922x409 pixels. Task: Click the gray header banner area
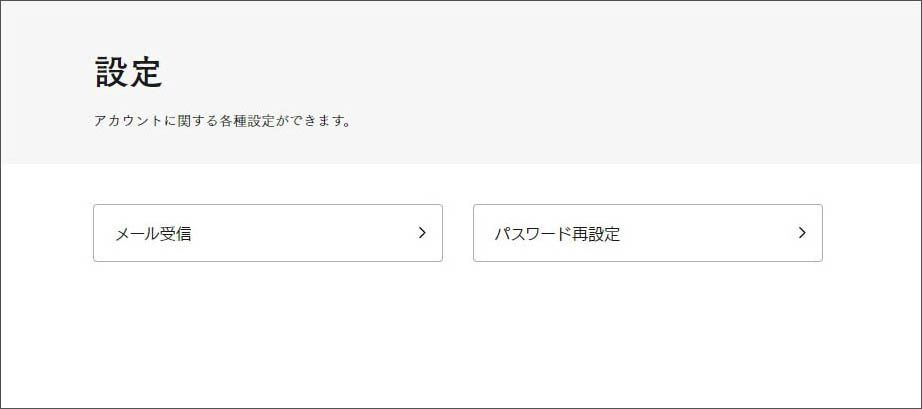click(x=600, y=80)
